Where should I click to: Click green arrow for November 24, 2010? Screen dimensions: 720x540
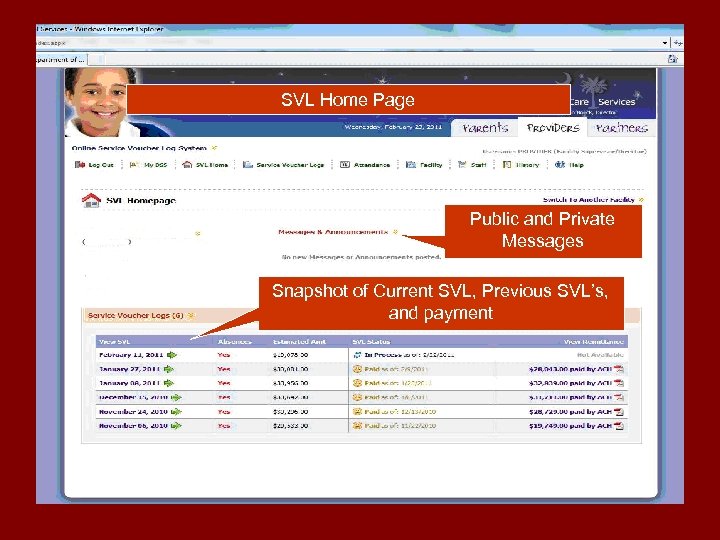point(176,412)
